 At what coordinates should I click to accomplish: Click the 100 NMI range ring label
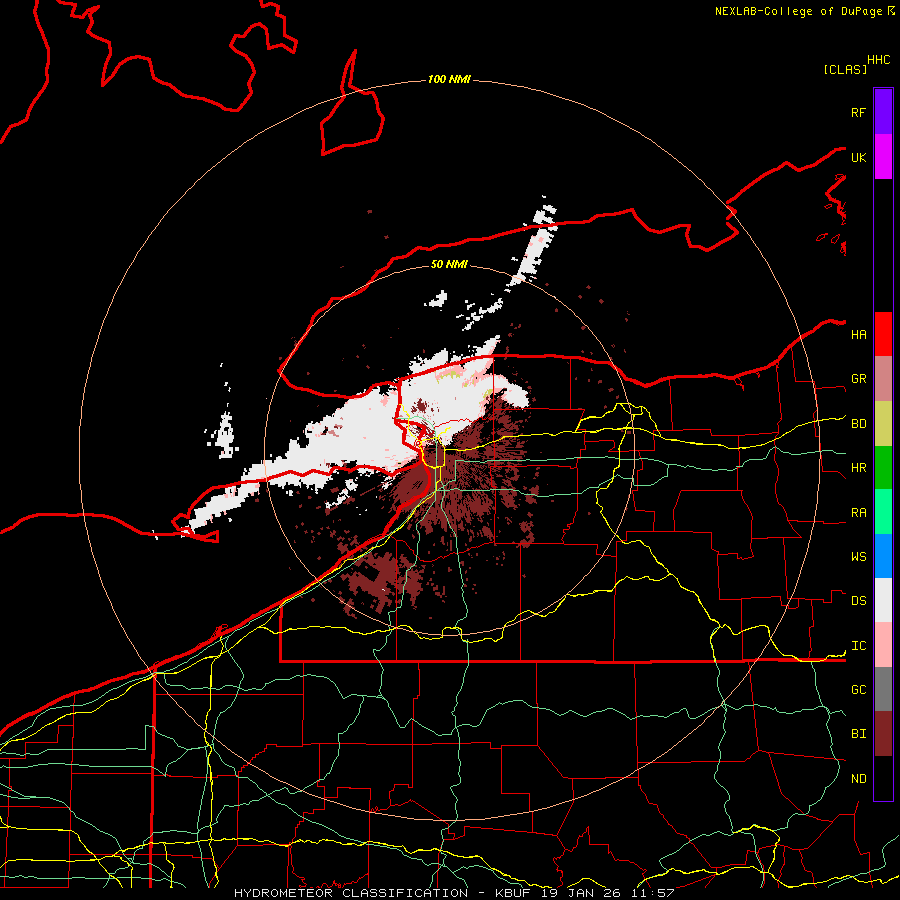449,79
